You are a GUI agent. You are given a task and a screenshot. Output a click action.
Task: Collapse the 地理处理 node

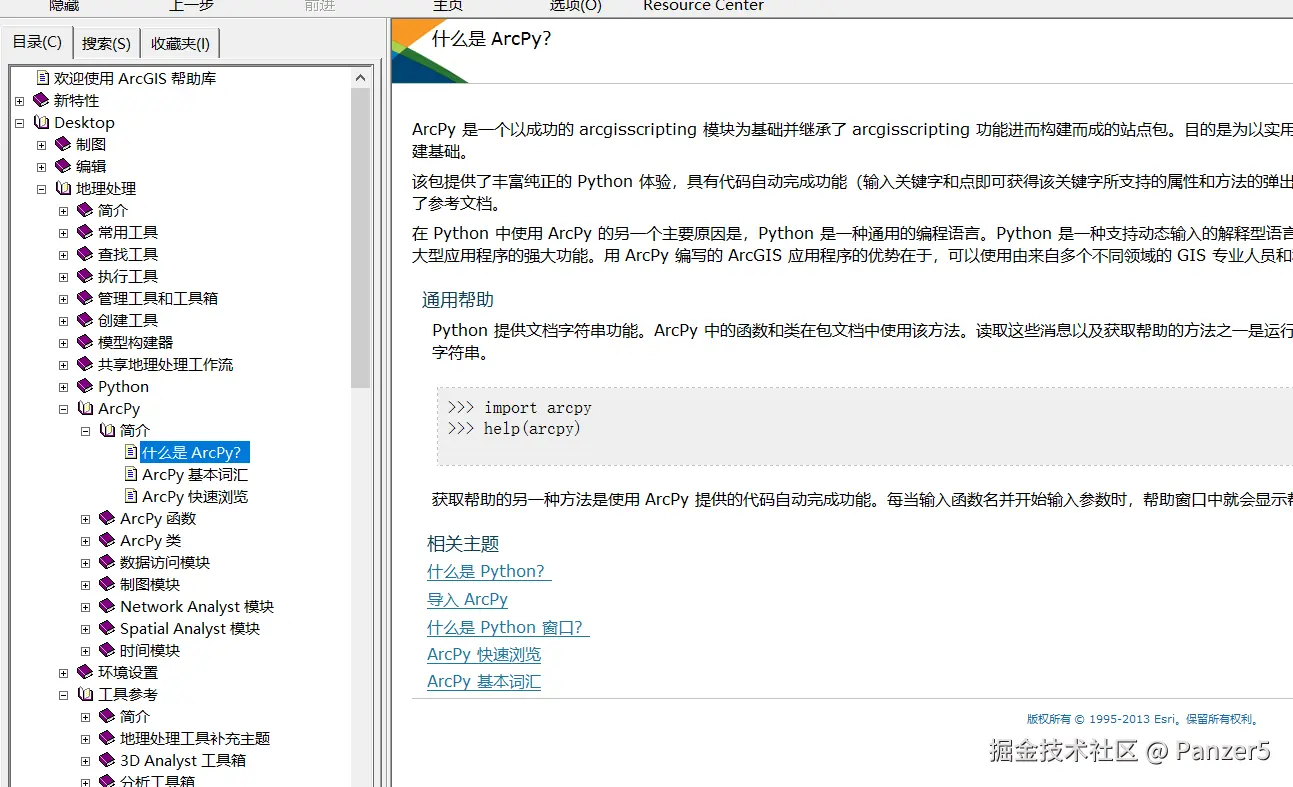[x=42, y=189]
